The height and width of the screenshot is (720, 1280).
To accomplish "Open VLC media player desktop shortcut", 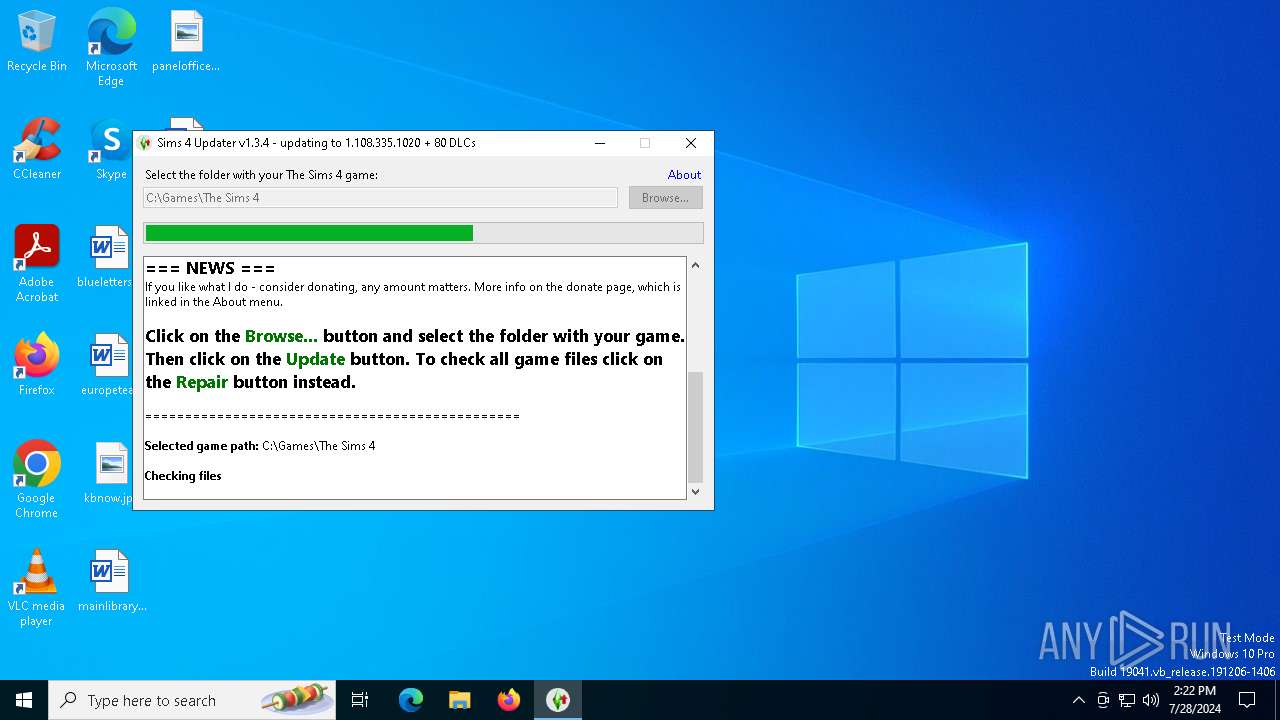I will [37, 588].
